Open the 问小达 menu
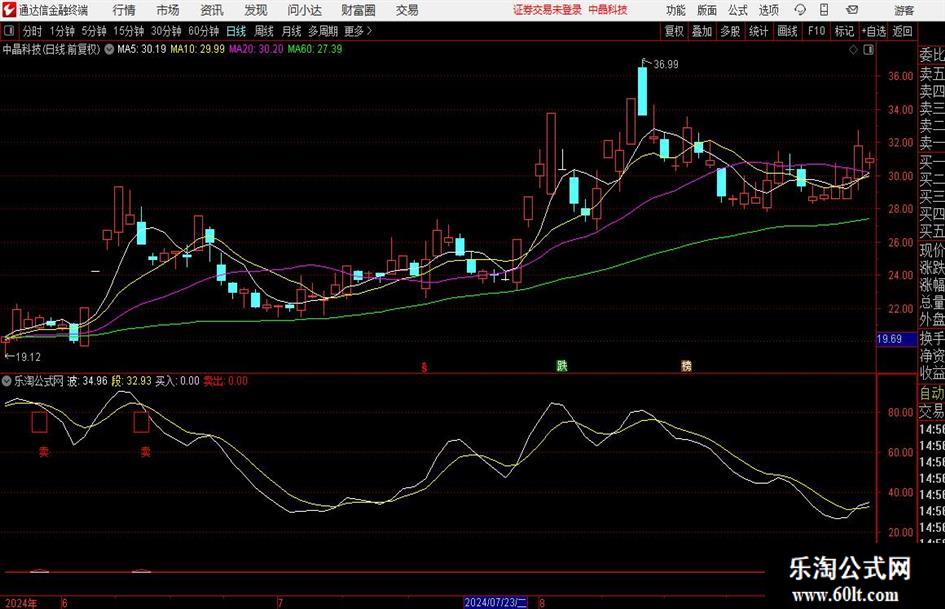This screenshot has width=945, height=609. point(304,10)
